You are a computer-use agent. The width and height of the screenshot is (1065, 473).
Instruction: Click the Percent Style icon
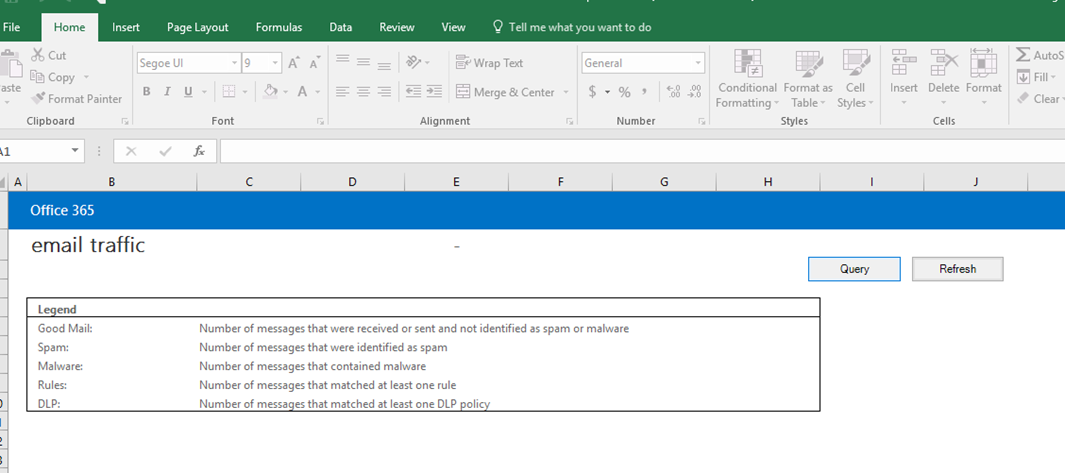(624, 92)
